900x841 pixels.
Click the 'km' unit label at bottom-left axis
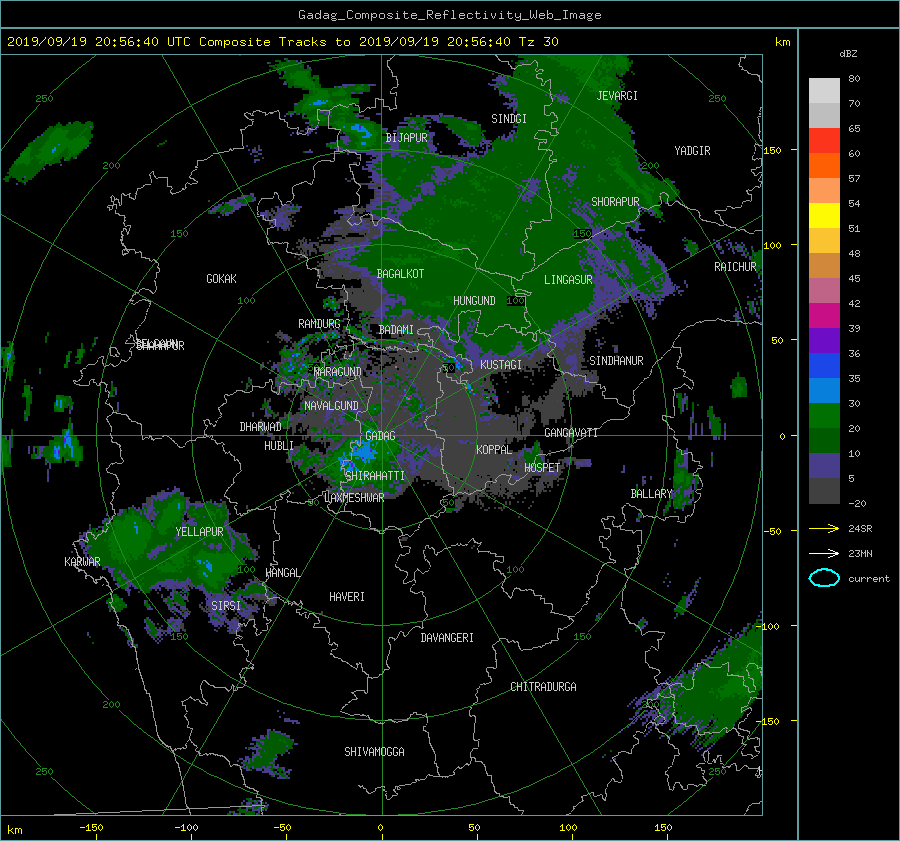point(14,830)
